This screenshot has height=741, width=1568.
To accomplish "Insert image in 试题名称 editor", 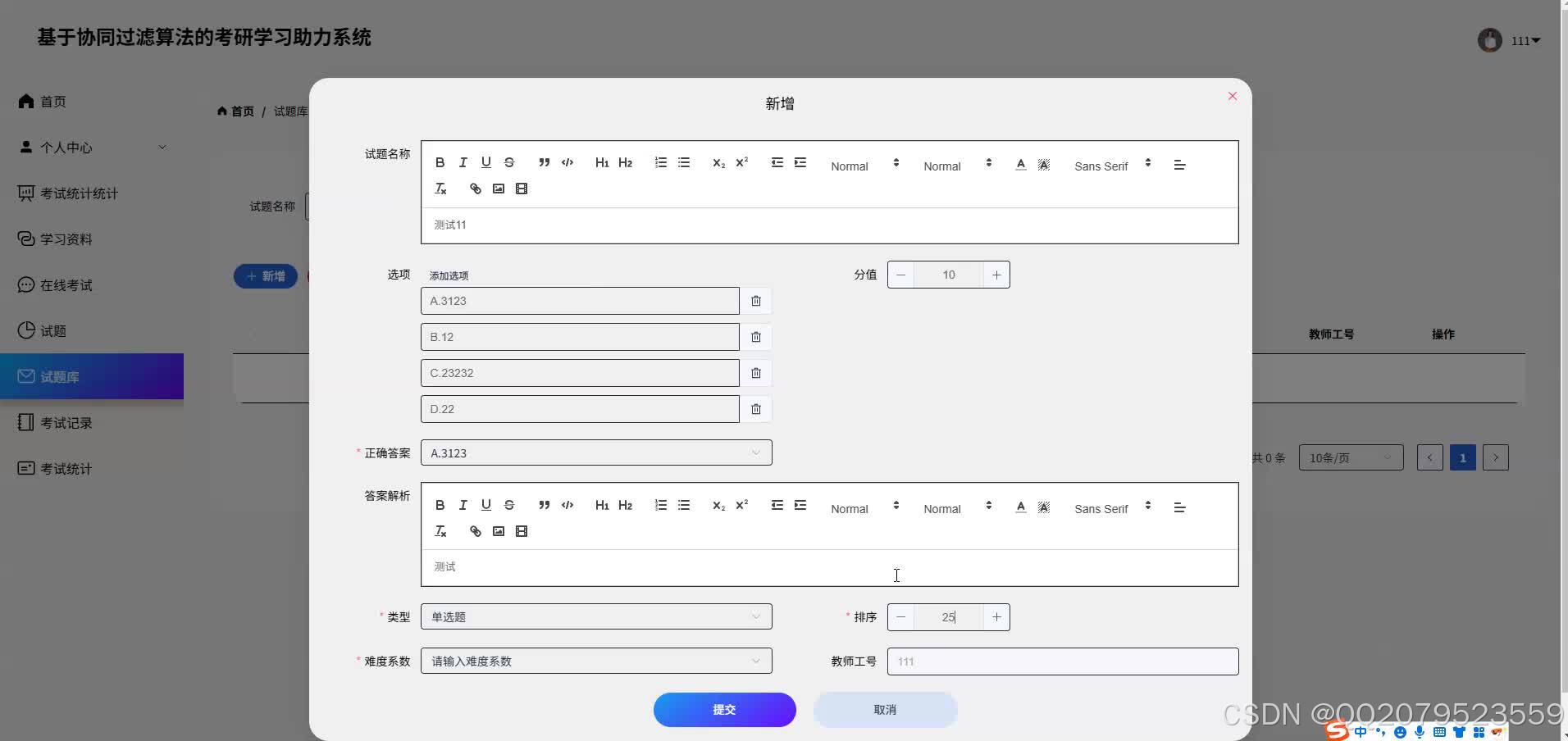I will point(499,189).
